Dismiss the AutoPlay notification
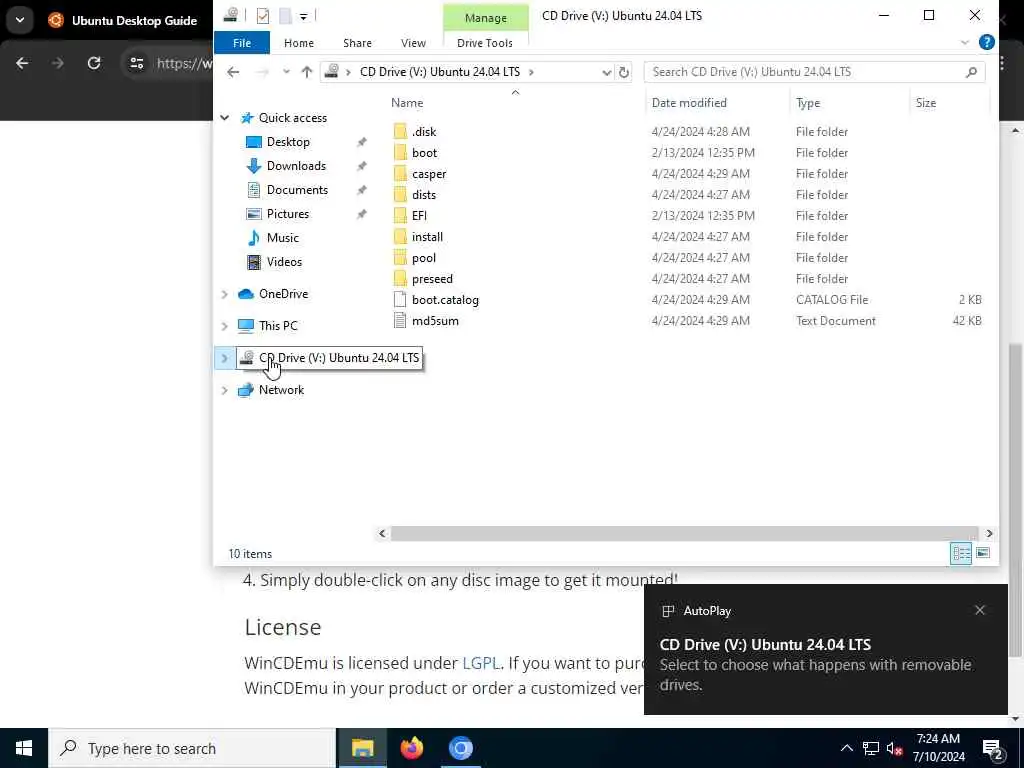 click(x=980, y=610)
